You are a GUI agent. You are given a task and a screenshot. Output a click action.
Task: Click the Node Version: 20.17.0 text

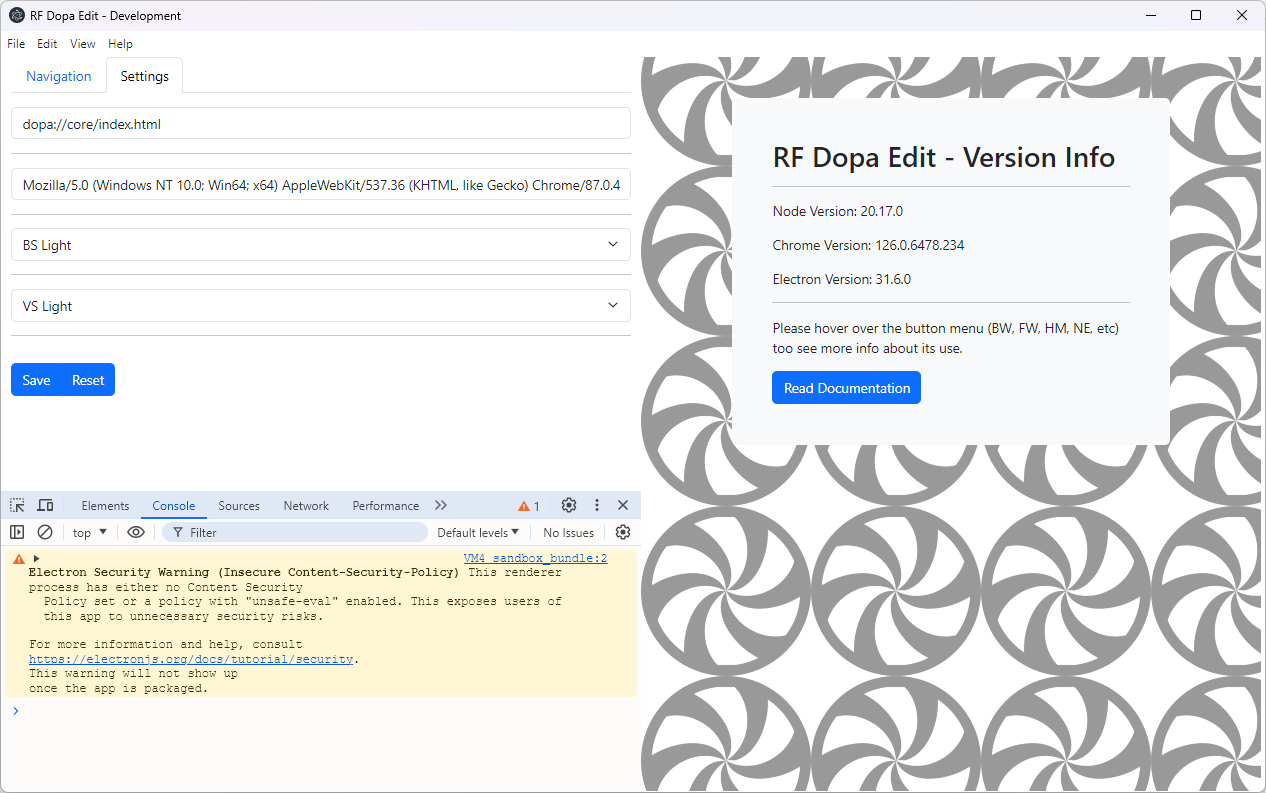(838, 211)
